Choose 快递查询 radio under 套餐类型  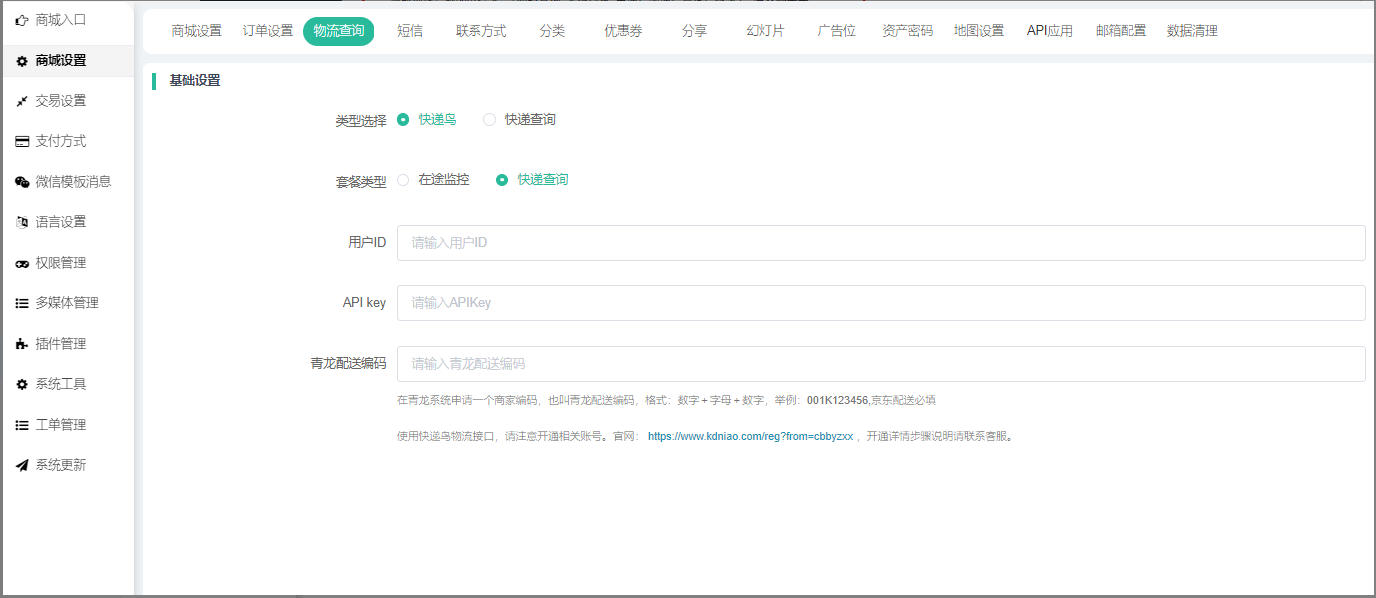point(502,180)
